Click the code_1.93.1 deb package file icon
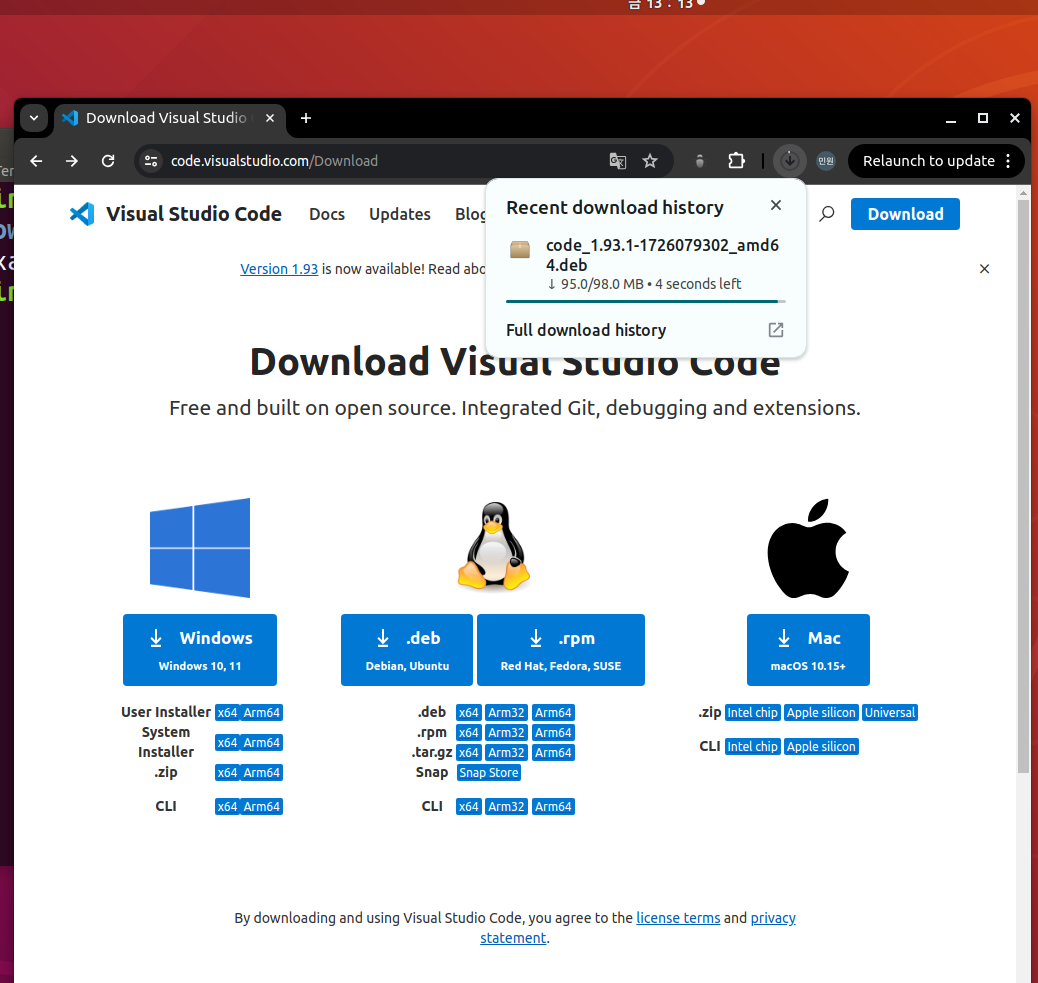 pos(520,250)
